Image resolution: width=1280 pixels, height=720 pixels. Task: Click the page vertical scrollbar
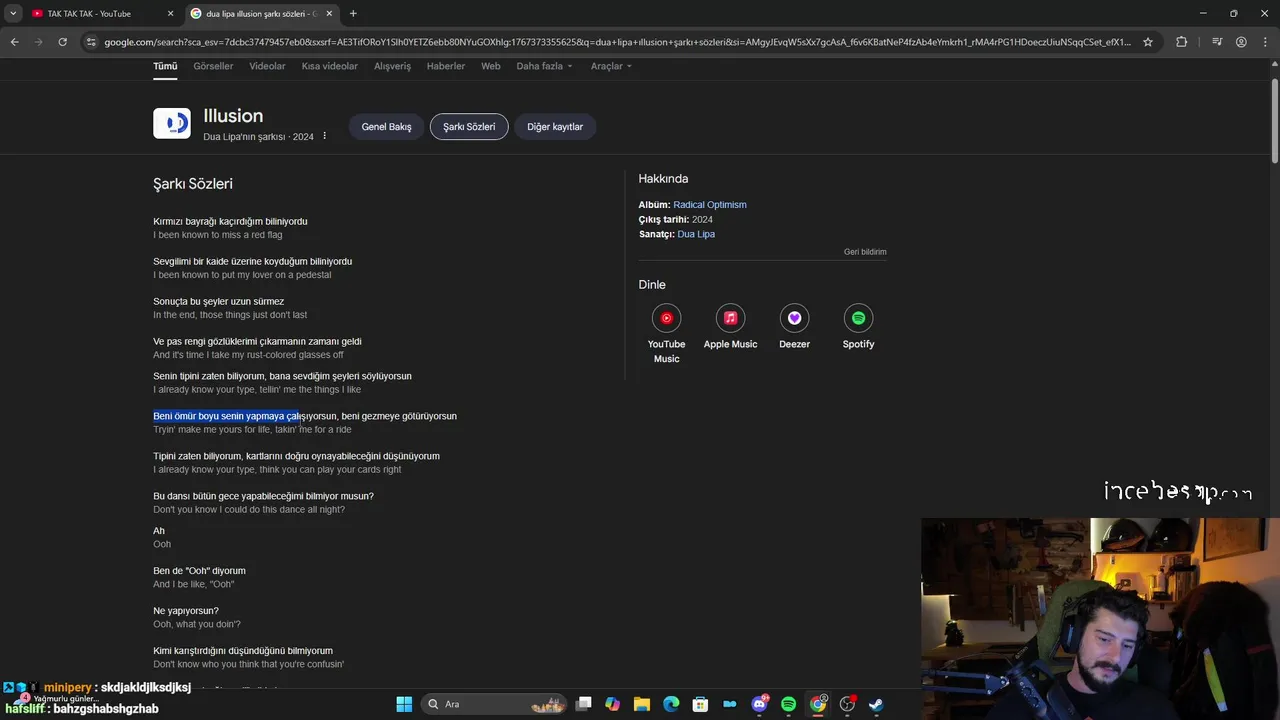(1274, 120)
